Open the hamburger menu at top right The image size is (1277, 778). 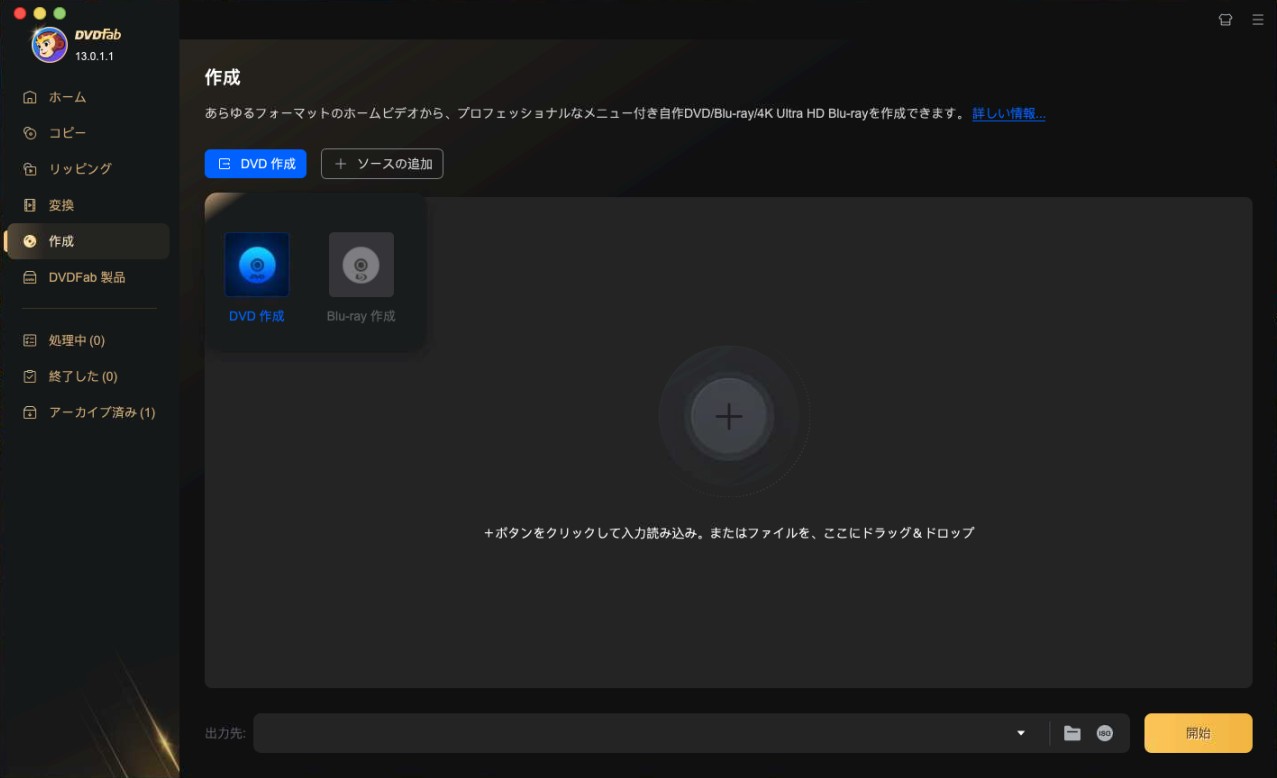[1258, 19]
